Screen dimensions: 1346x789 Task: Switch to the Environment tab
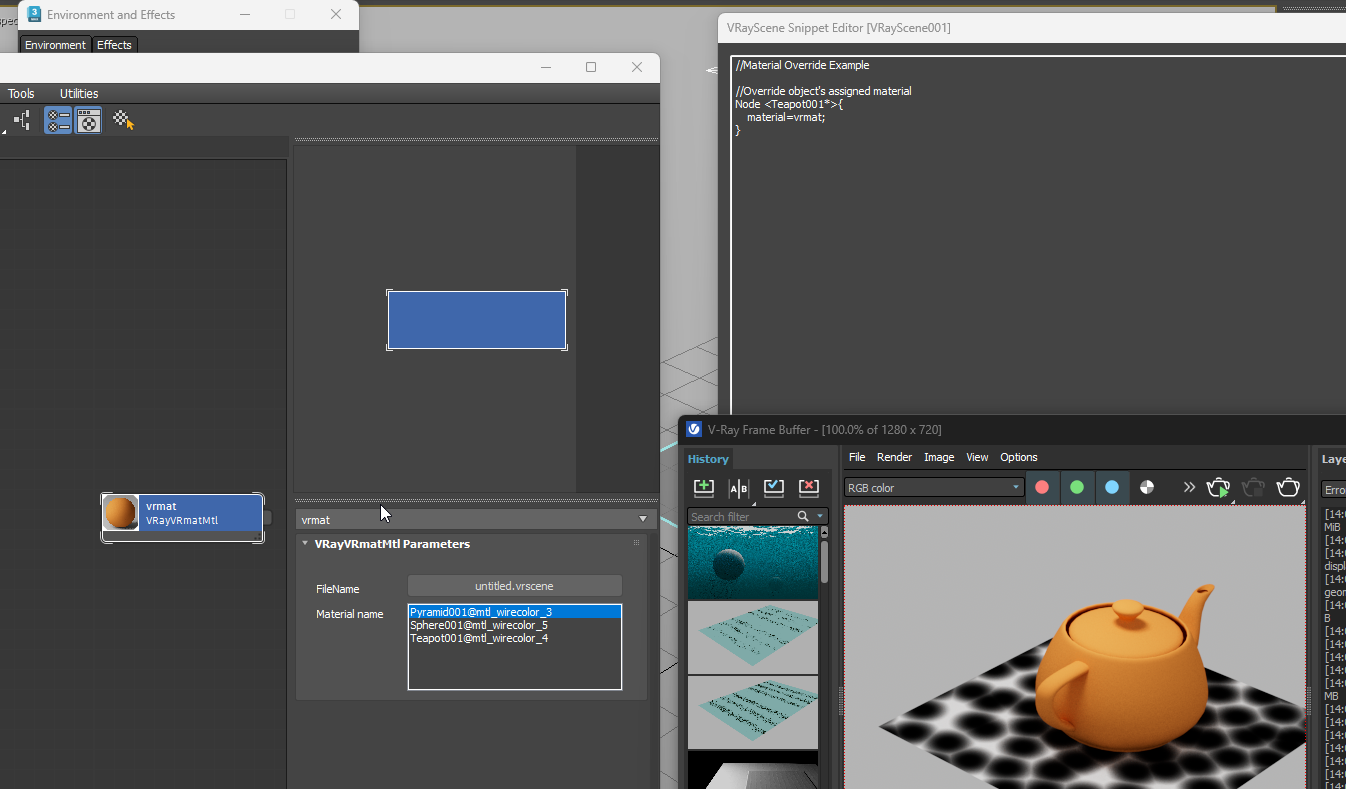55,45
